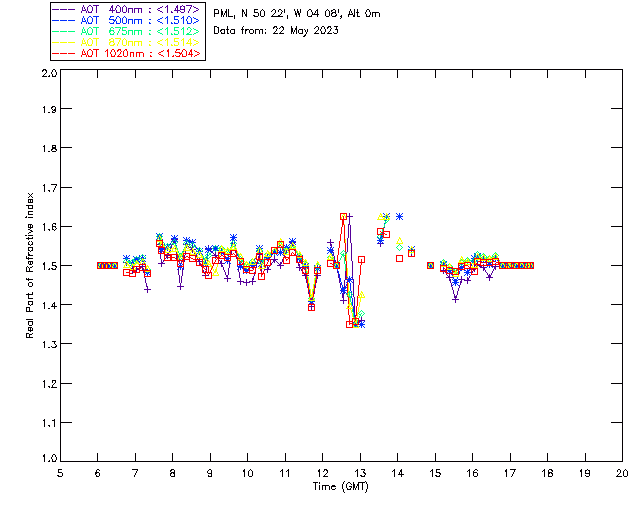640x512 pixels.
Task: Click the AOT 500nm legend entry
Action: pyautogui.click(x=127, y=20)
